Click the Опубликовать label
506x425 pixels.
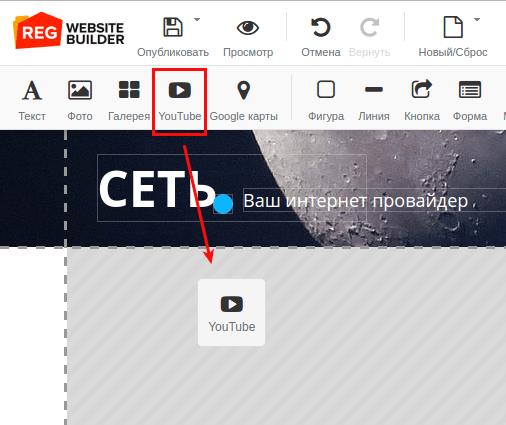tap(173, 52)
